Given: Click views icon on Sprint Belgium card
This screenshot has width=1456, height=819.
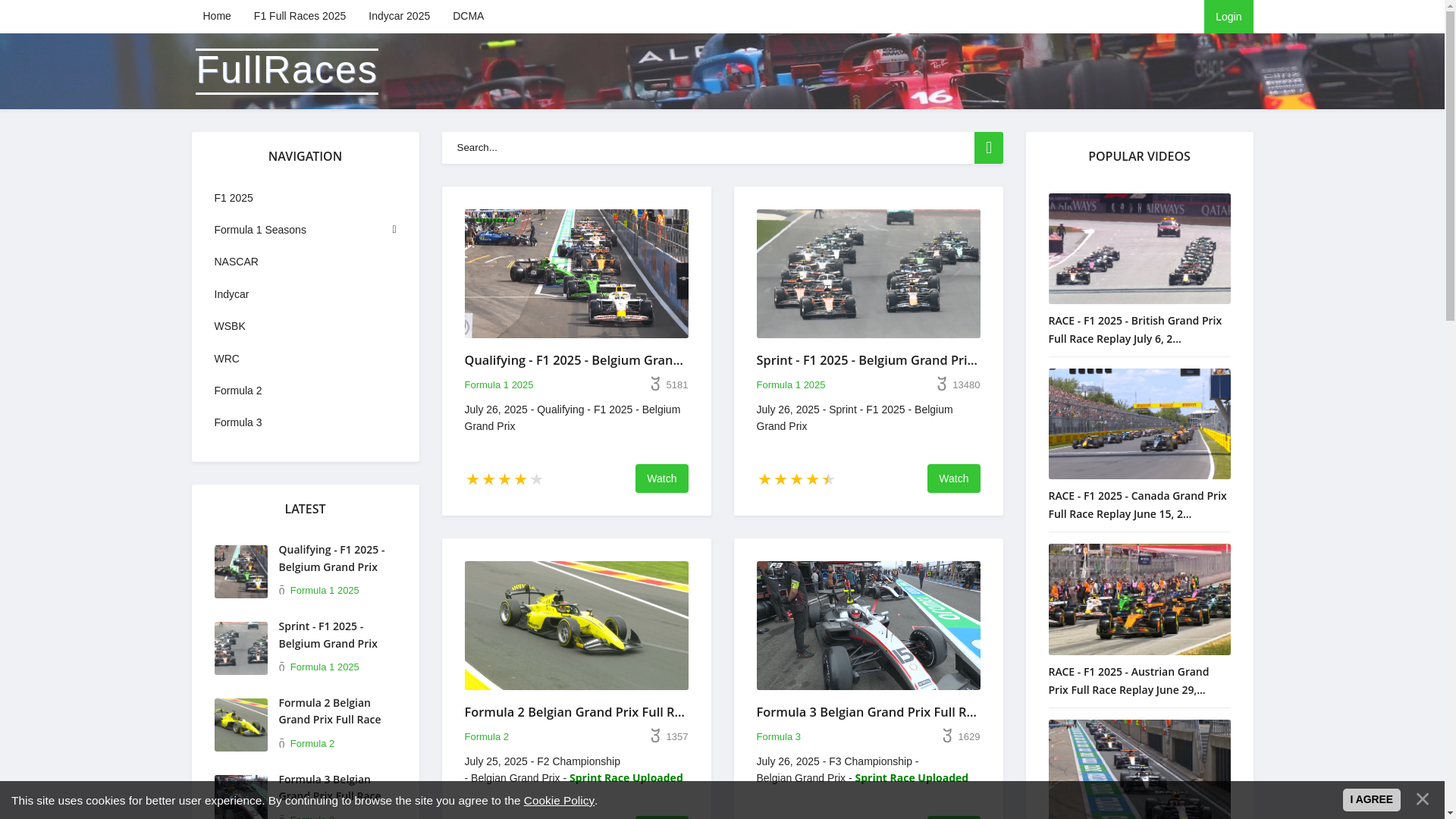Looking at the screenshot, I should tap(942, 384).
